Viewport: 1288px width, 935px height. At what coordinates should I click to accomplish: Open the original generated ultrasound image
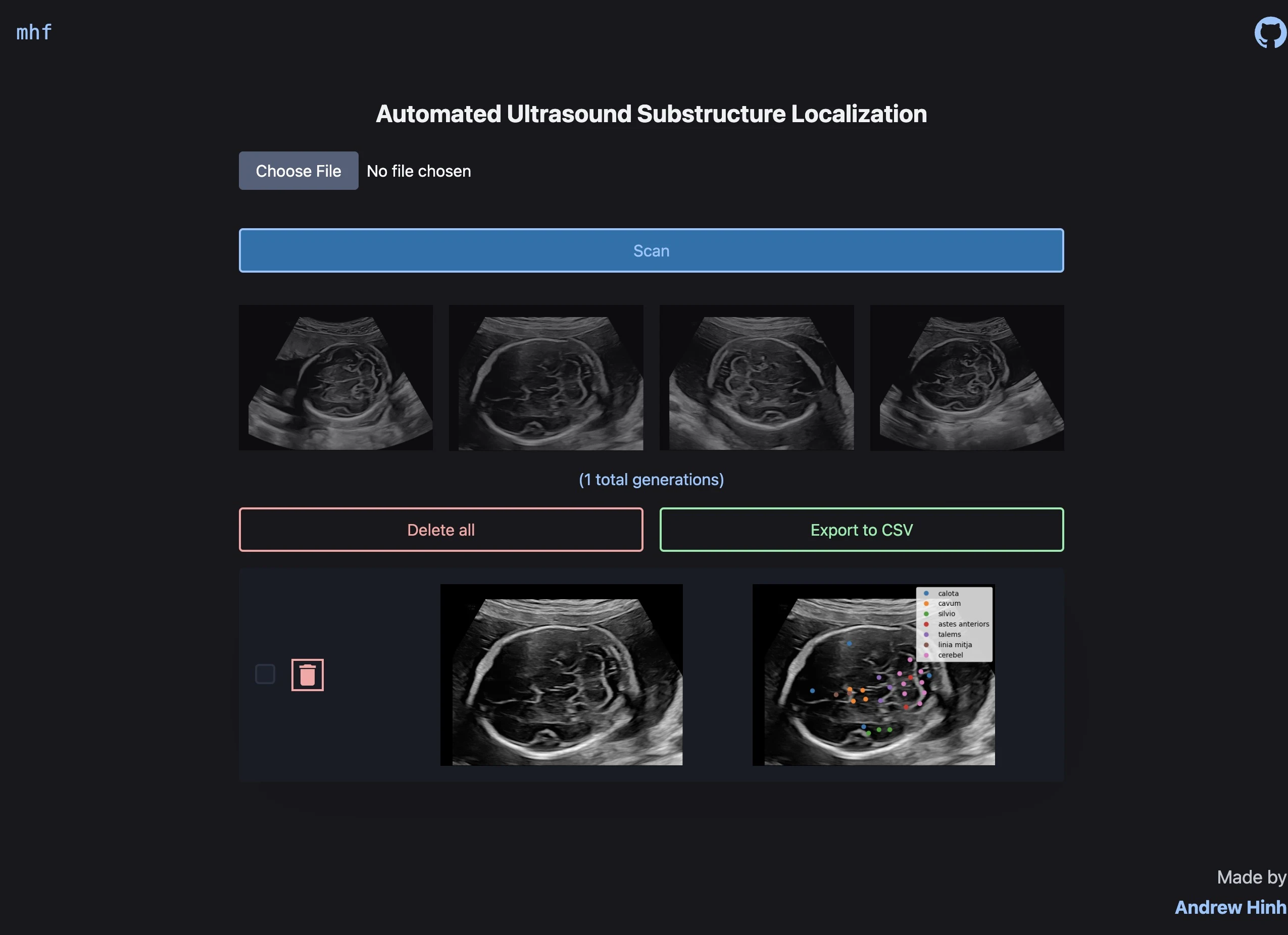point(561,674)
